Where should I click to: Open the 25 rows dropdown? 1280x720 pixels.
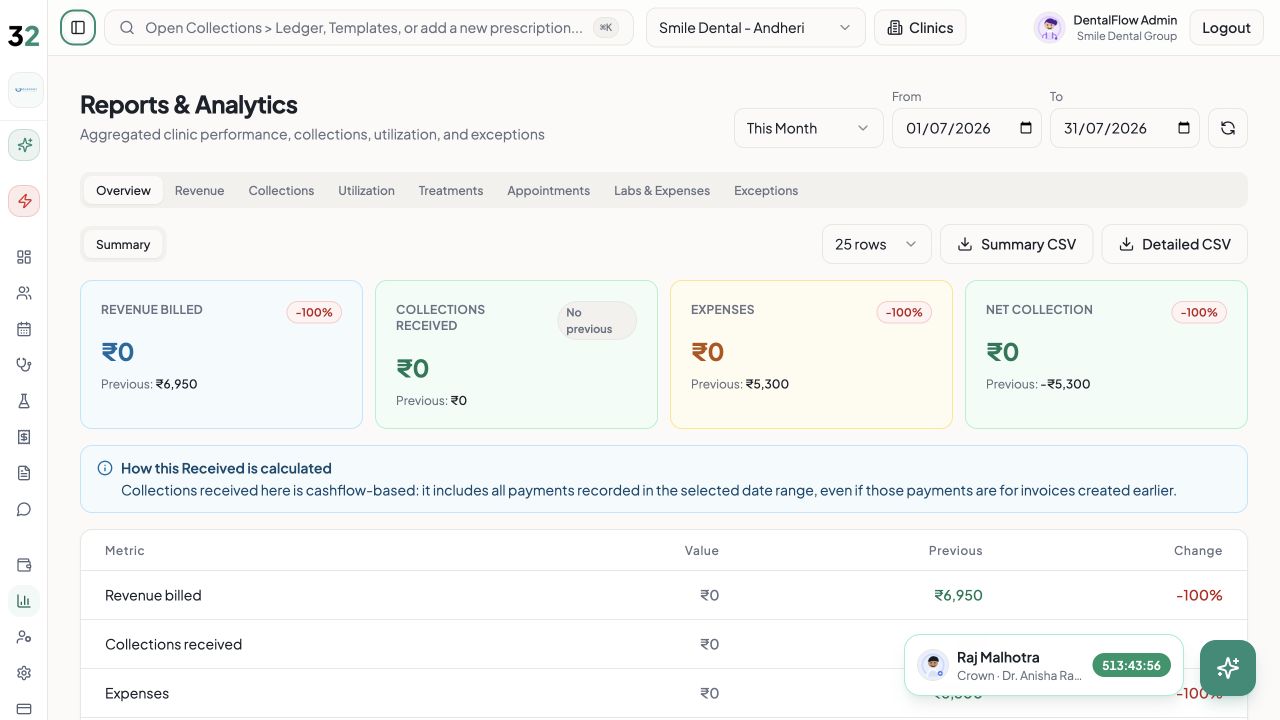click(x=877, y=244)
